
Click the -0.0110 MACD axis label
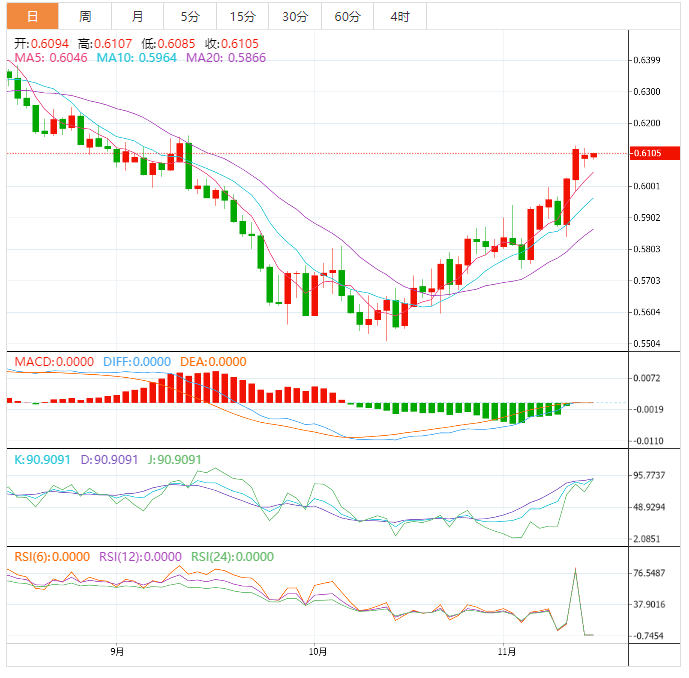pos(648,441)
